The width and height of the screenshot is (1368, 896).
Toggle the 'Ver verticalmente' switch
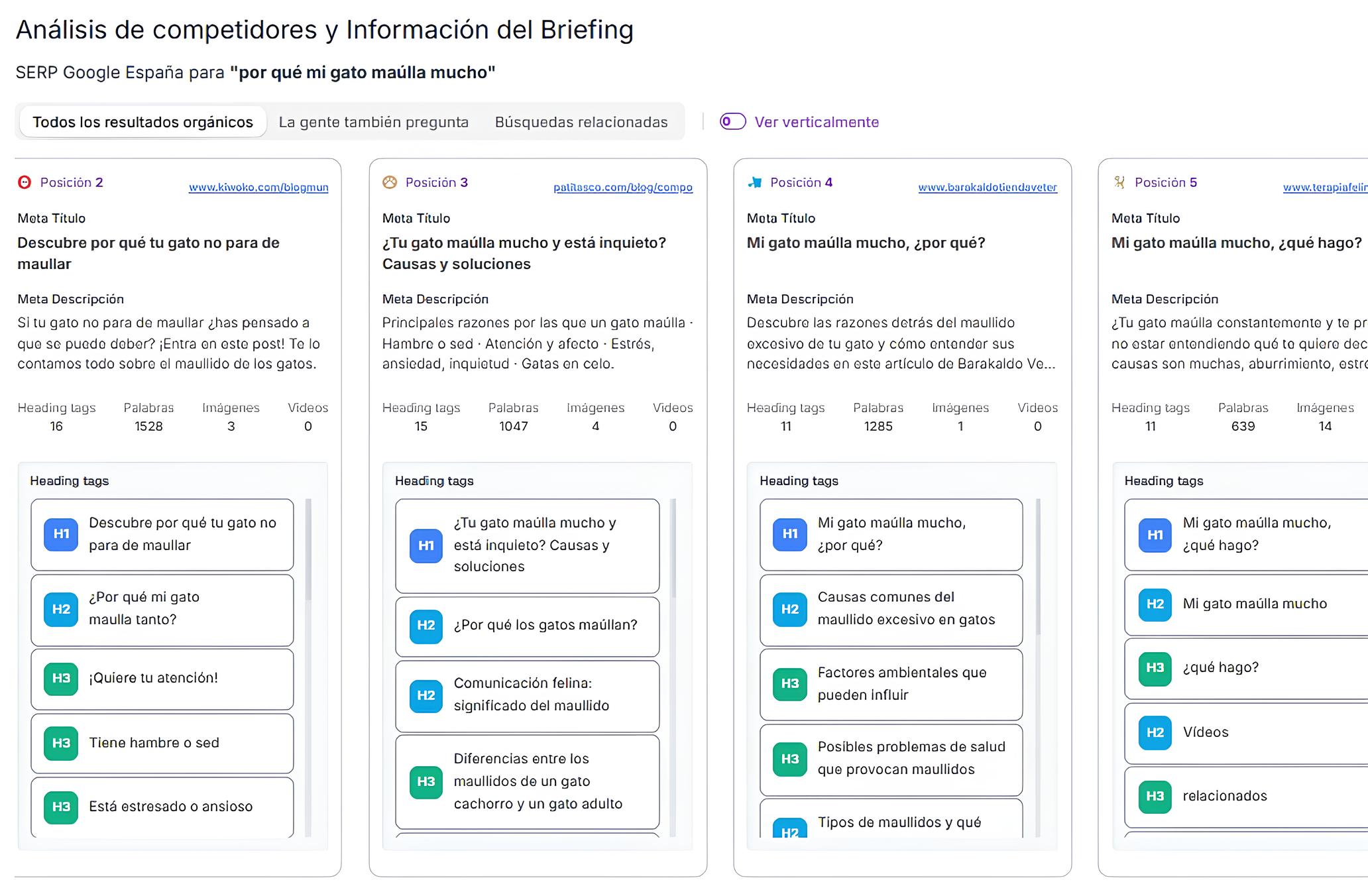click(x=733, y=122)
